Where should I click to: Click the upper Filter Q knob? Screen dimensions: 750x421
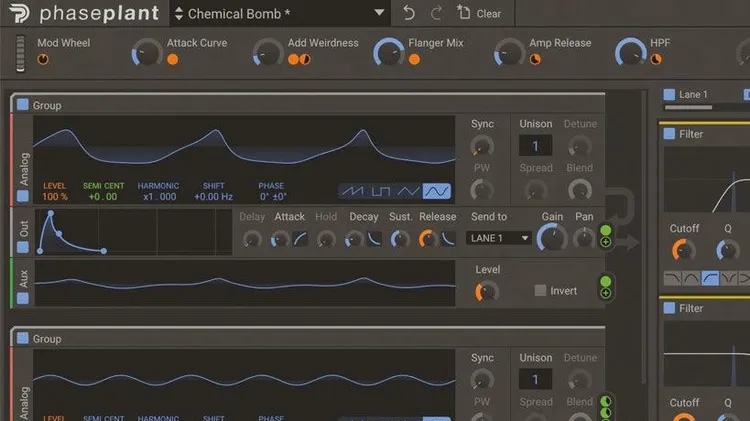[728, 250]
